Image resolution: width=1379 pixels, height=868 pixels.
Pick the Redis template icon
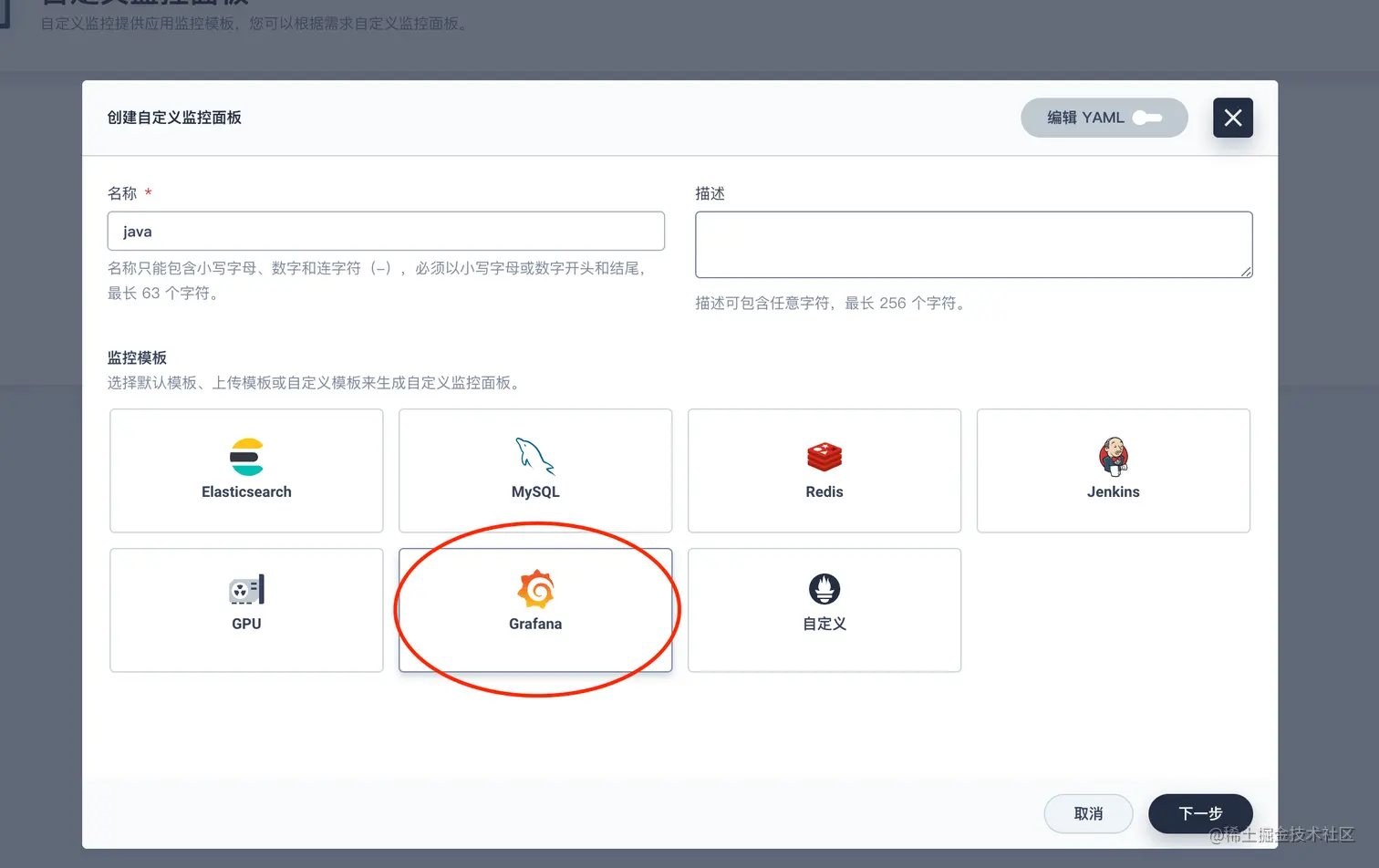(824, 457)
